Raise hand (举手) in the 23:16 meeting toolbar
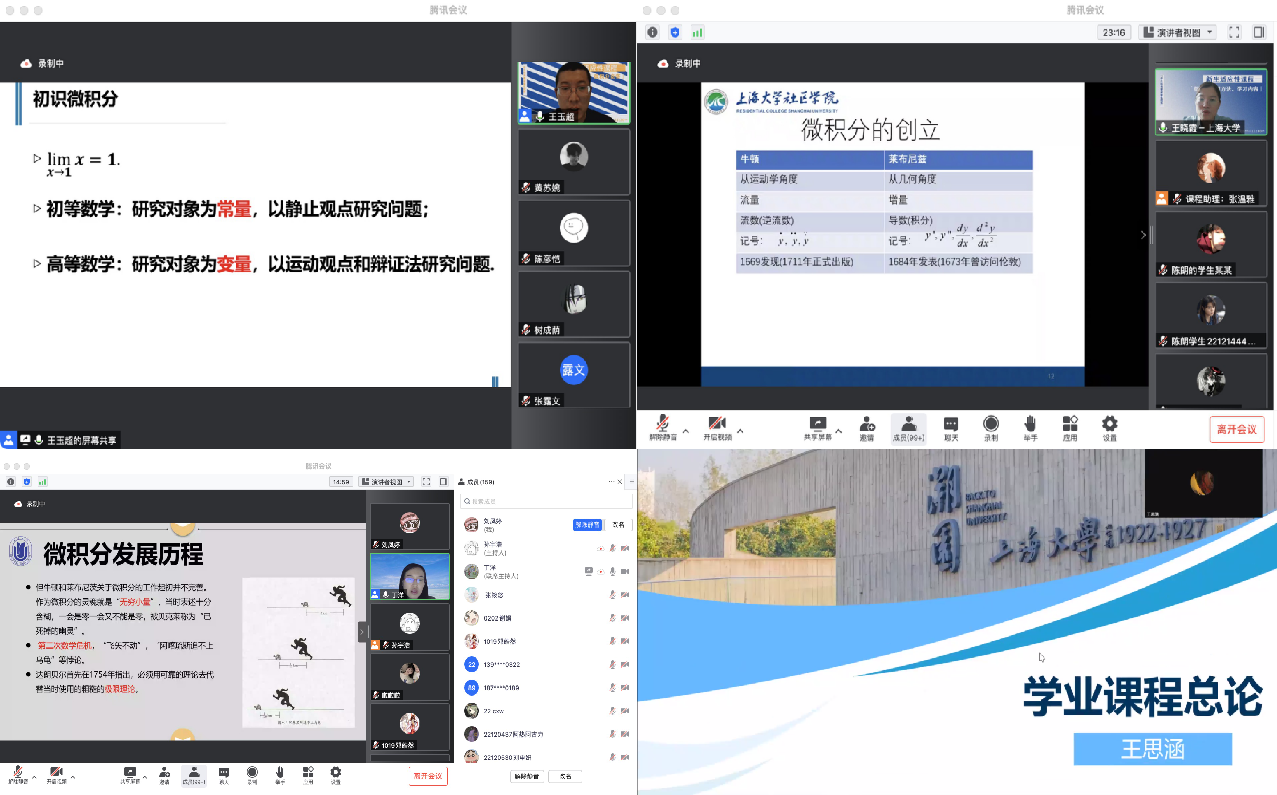 (1030, 427)
